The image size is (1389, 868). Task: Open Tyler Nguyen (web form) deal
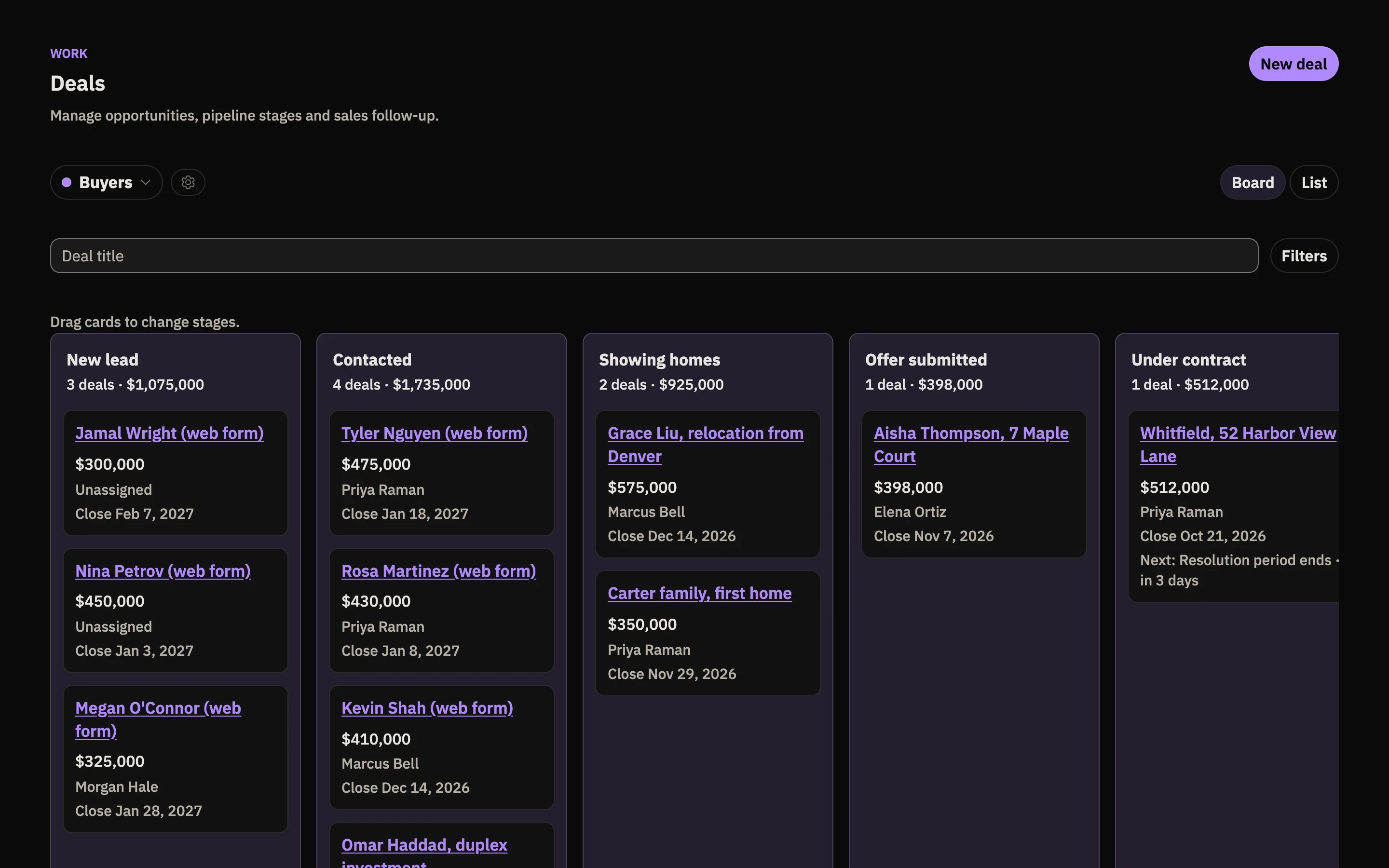tap(435, 433)
